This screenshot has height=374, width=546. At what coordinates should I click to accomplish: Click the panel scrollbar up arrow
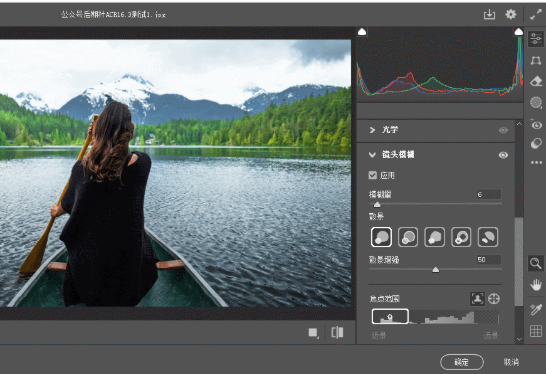pos(519,124)
